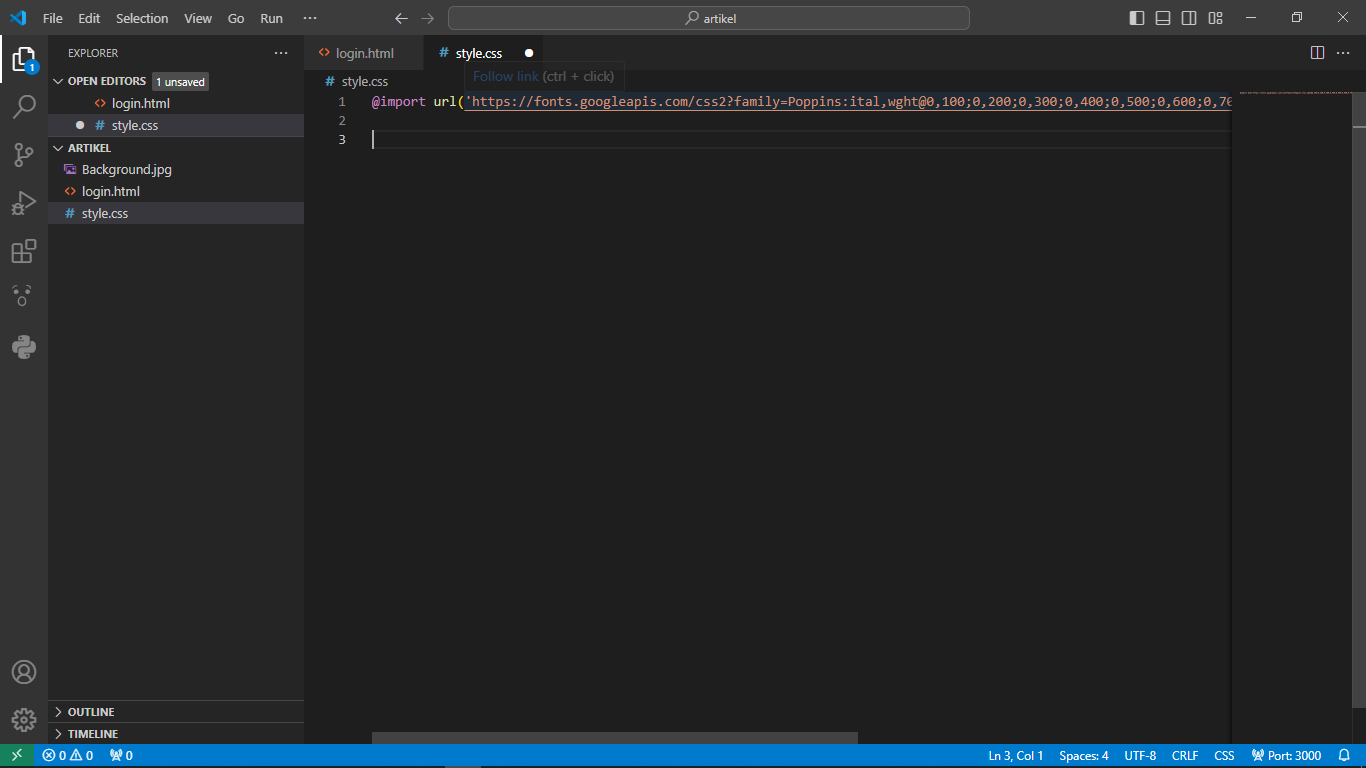The width and height of the screenshot is (1366, 768).
Task: Open the Search view icon
Action: coord(24,107)
